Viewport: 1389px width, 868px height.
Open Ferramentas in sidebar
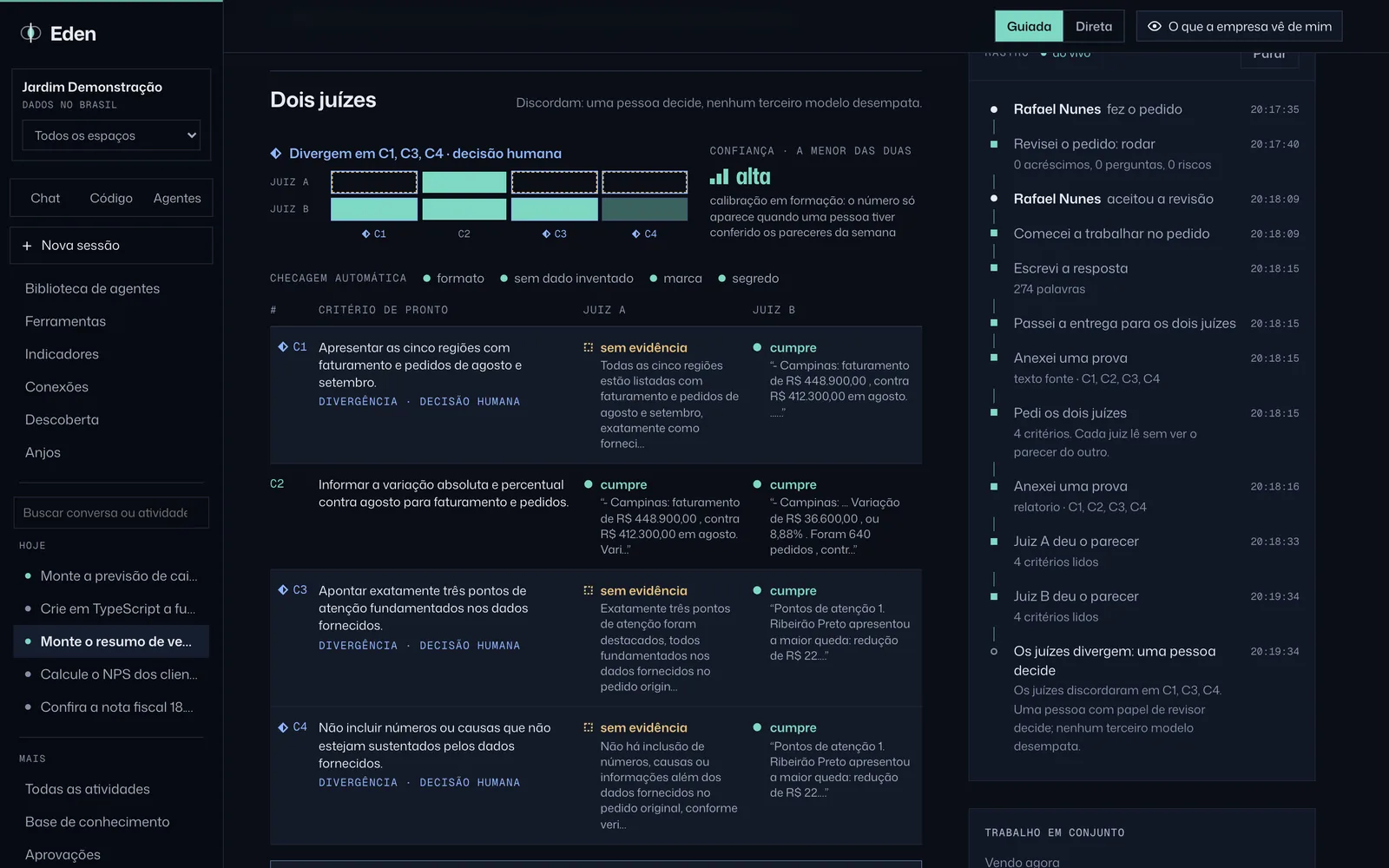point(65,321)
